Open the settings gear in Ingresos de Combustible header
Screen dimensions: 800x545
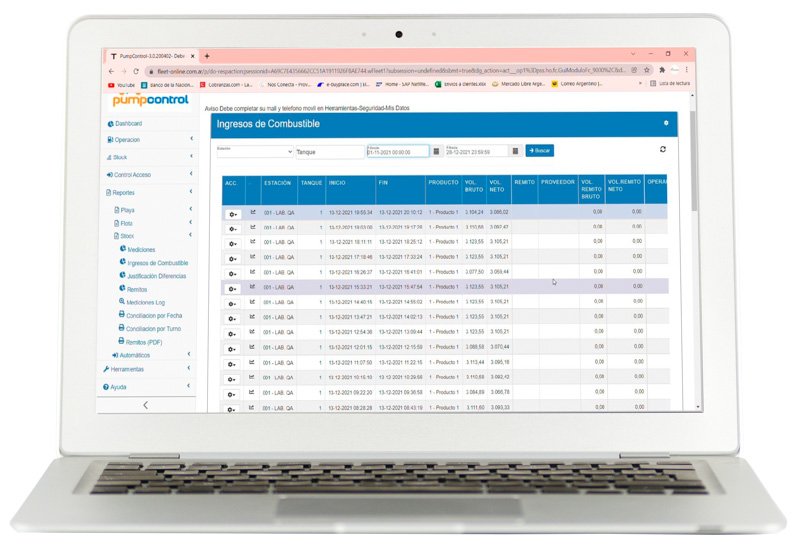pos(666,123)
